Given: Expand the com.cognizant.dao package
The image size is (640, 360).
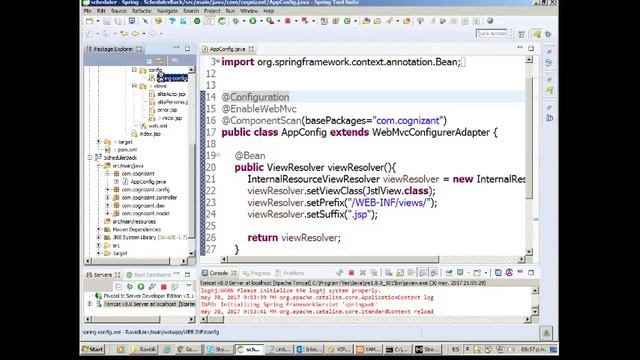Looking at the screenshot, I should 108,205.
